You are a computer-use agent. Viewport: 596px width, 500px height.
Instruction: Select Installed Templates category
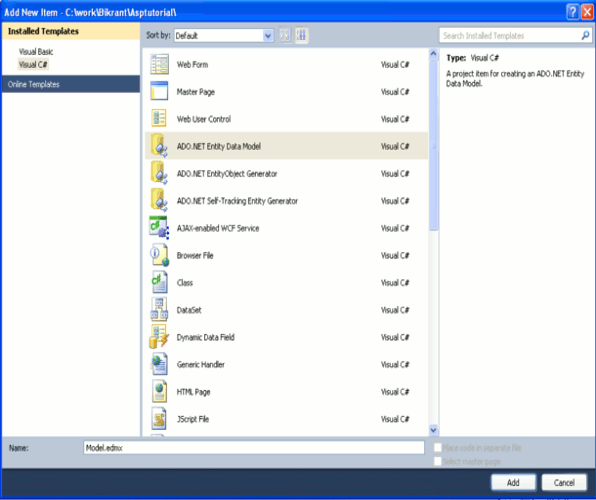pos(71,31)
